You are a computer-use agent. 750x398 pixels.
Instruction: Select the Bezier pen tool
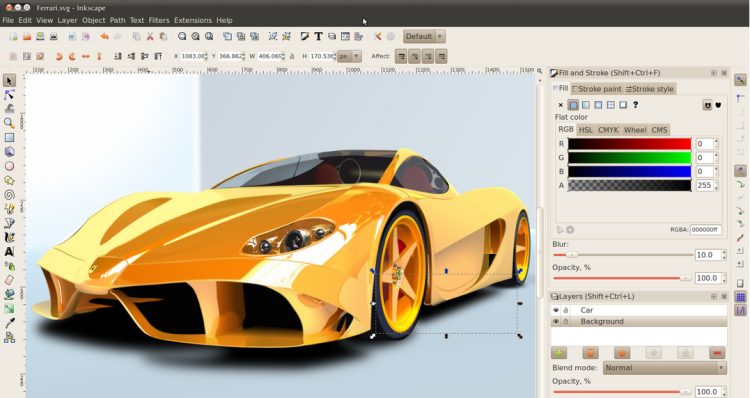click(x=9, y=223)
